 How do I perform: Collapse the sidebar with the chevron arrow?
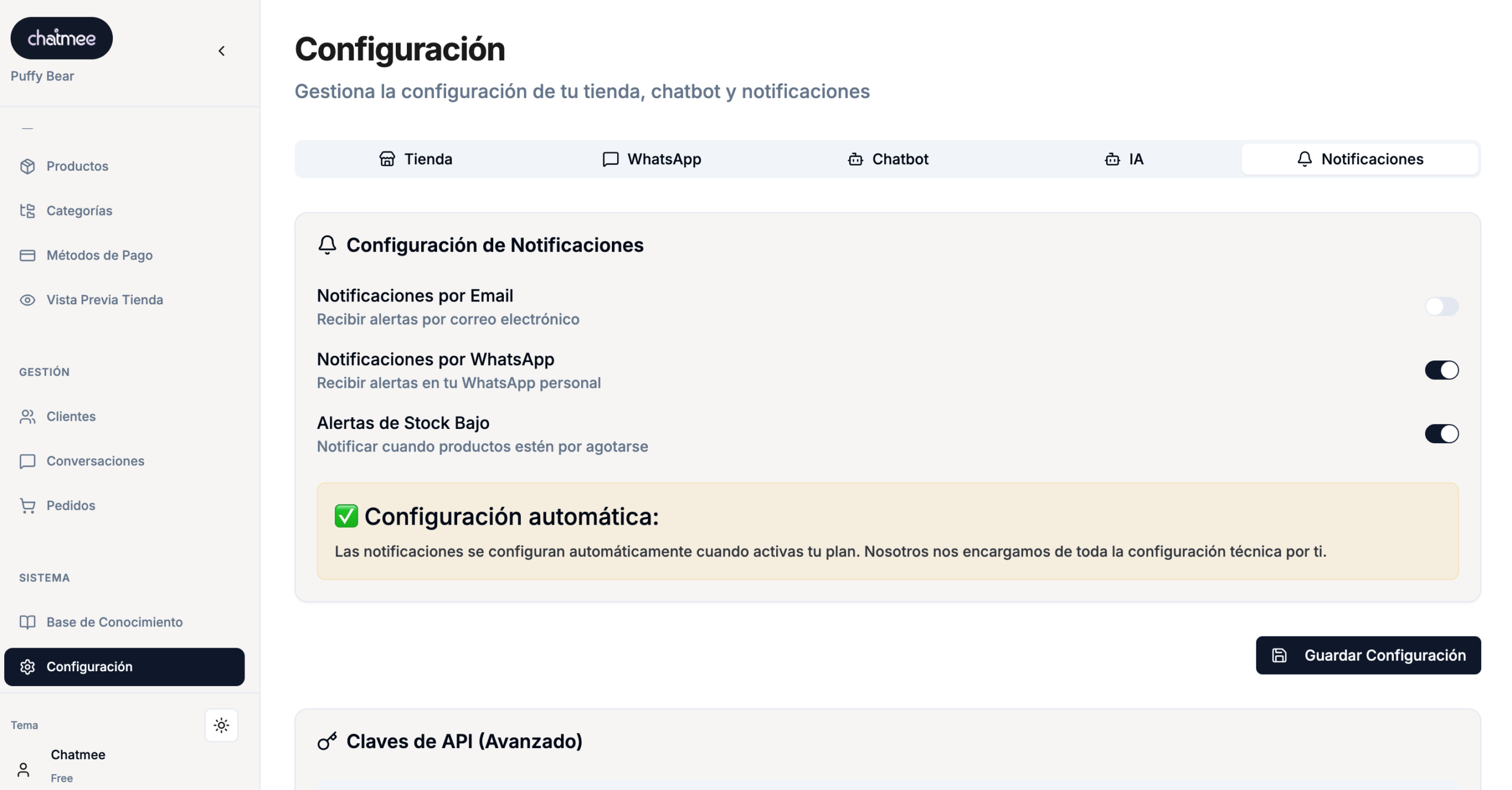(x=221, y=51)
